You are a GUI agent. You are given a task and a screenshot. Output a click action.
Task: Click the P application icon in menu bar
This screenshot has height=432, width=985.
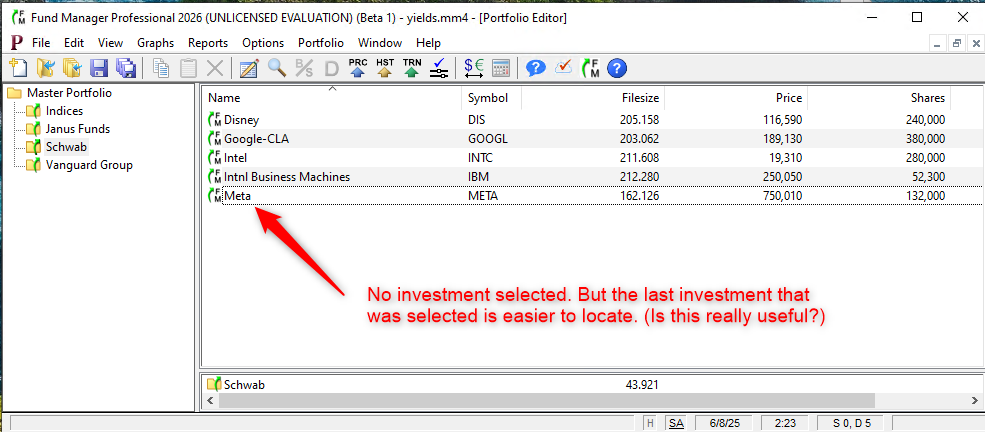pyautogui.click(x=17, y=43)
